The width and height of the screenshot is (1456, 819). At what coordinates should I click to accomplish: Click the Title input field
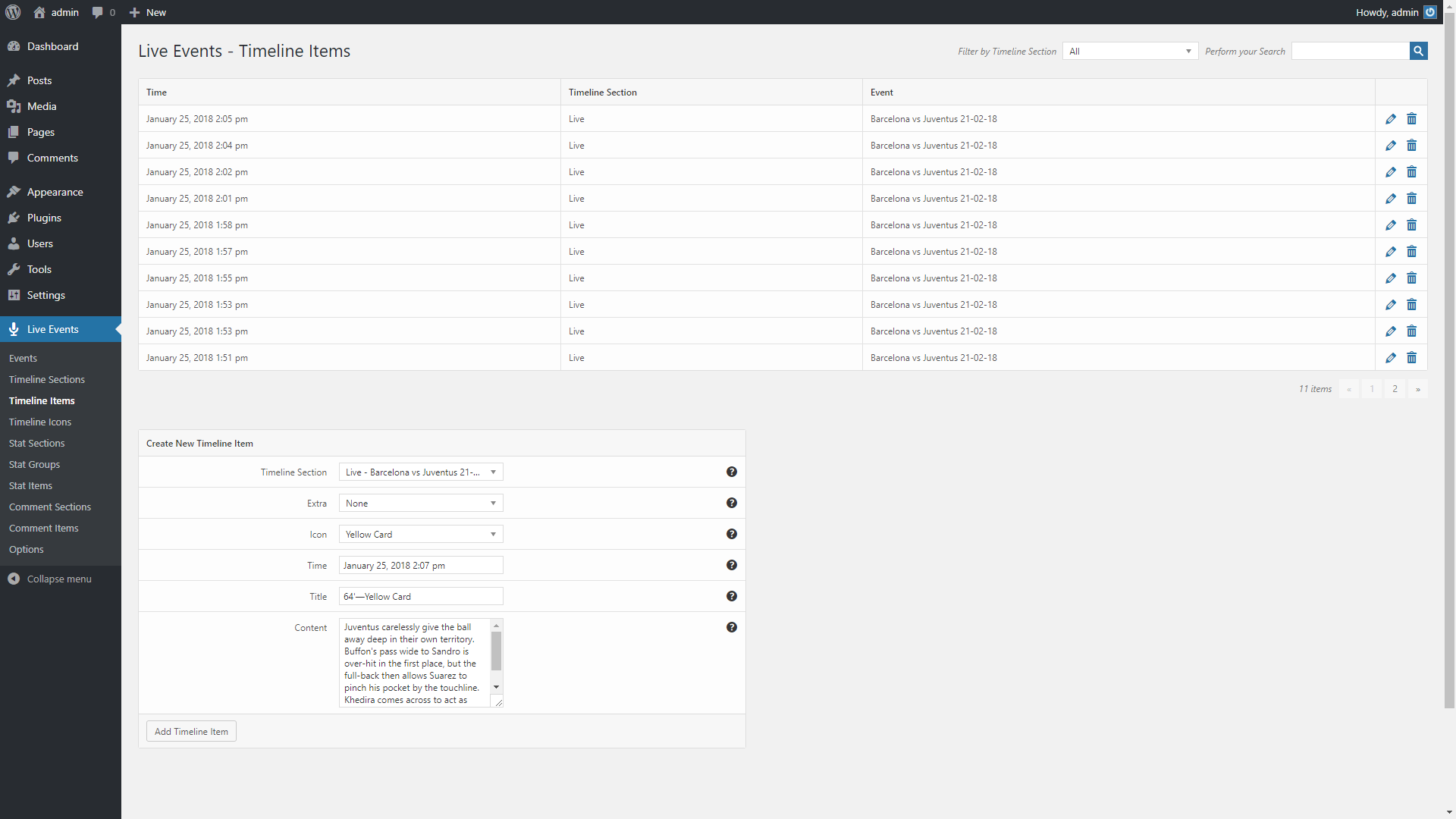pyautogui.click(x=420, y=597)
